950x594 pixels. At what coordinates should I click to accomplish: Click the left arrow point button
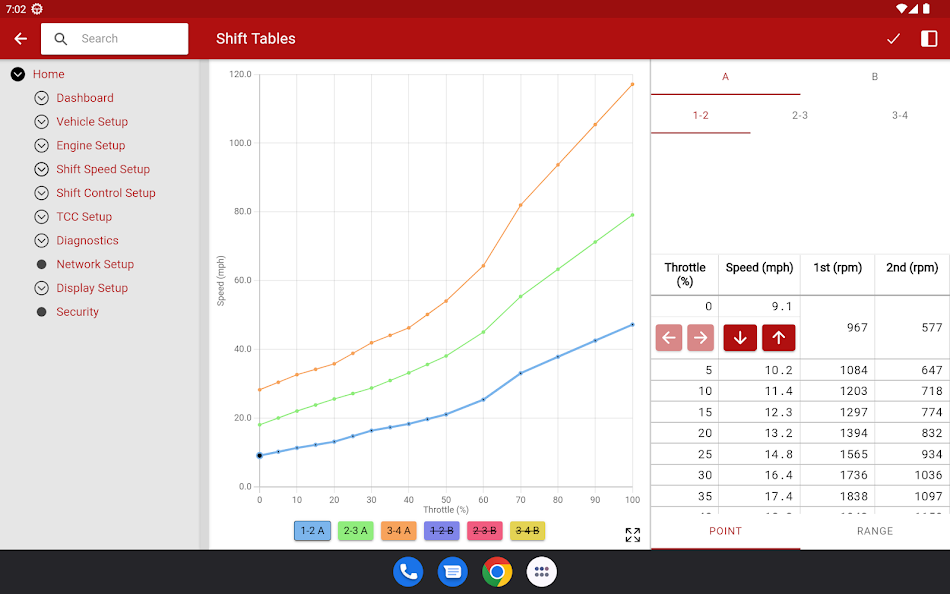coord(670,338)
